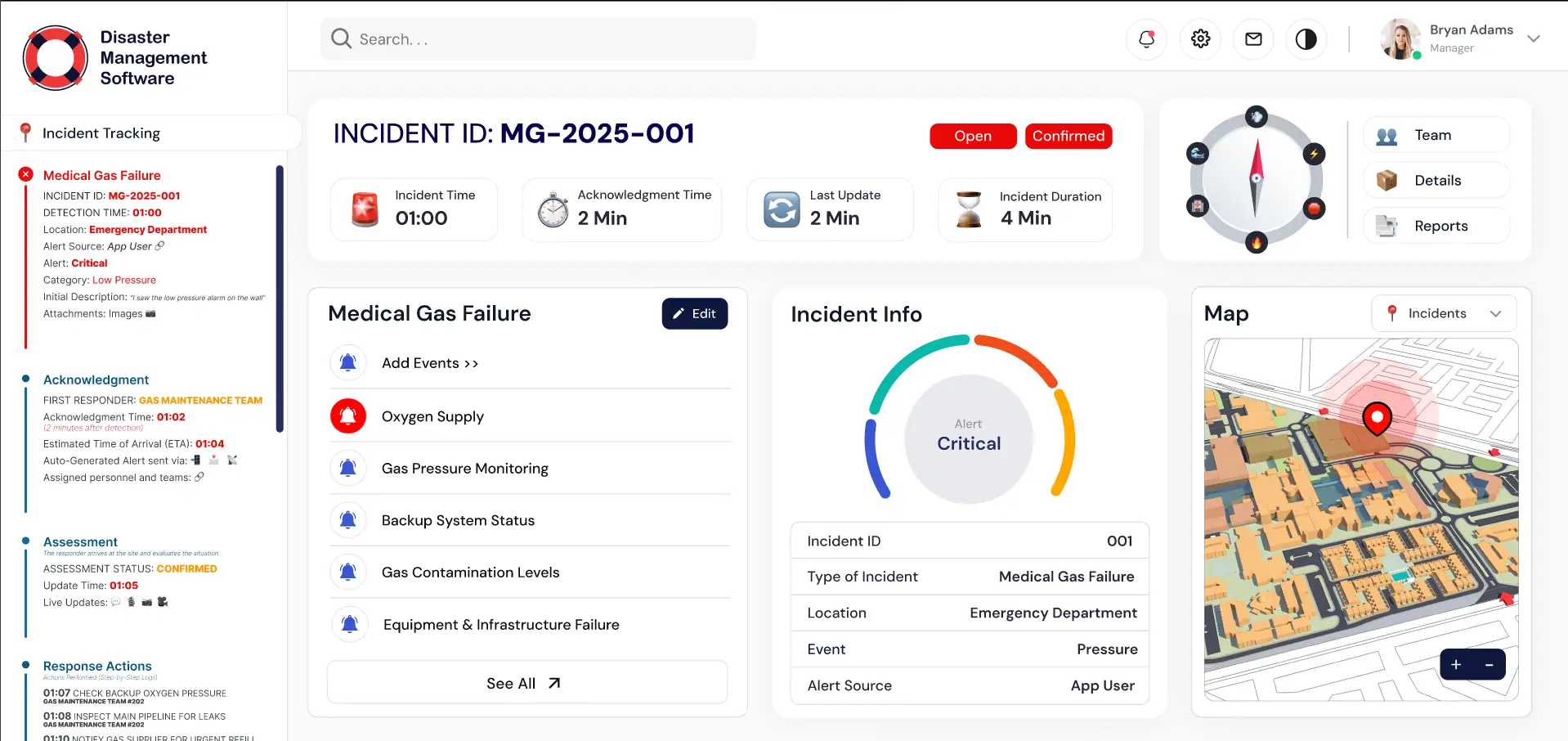The height and width of the screenshot is (741, 1568).
Task: Select the hospital hazard icon on compass
Action: [1198, 206]
